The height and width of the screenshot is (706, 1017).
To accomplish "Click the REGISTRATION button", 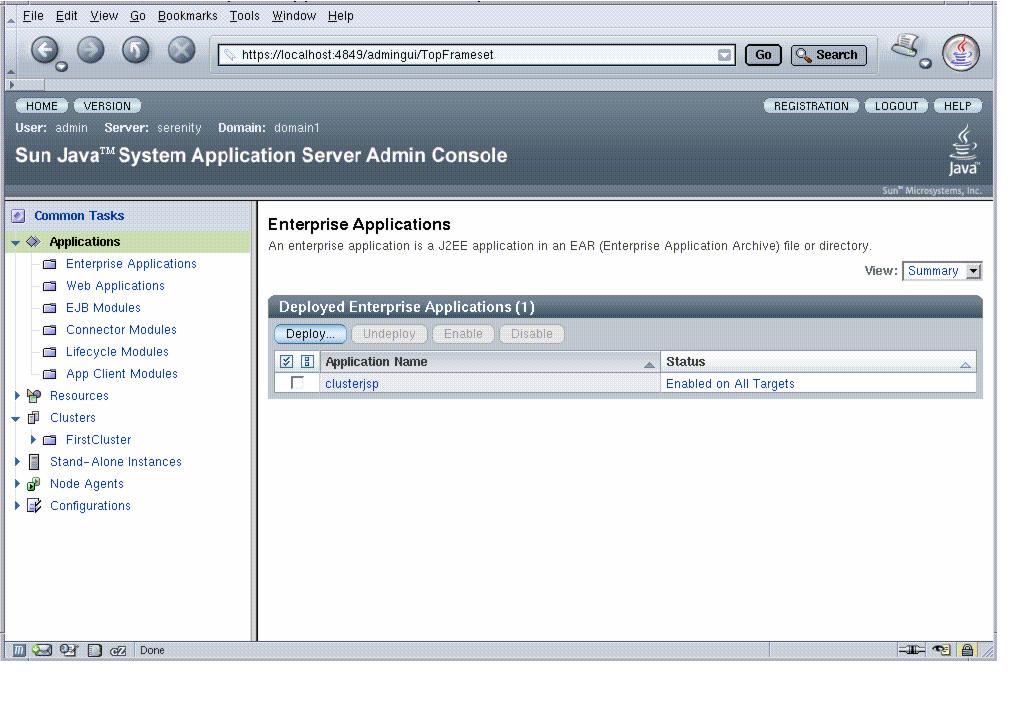I will (811, 106).
